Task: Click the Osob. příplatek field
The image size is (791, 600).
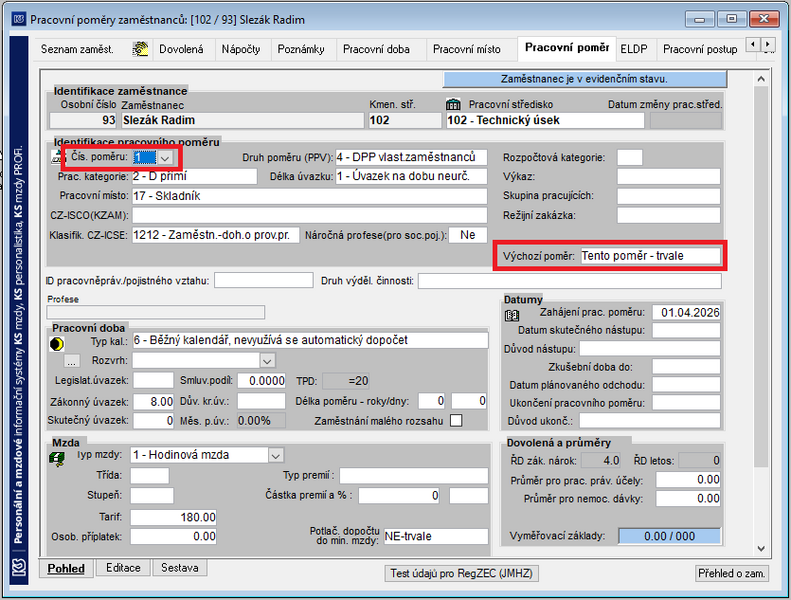Action: pyautogui.click(x=174, y=536)
